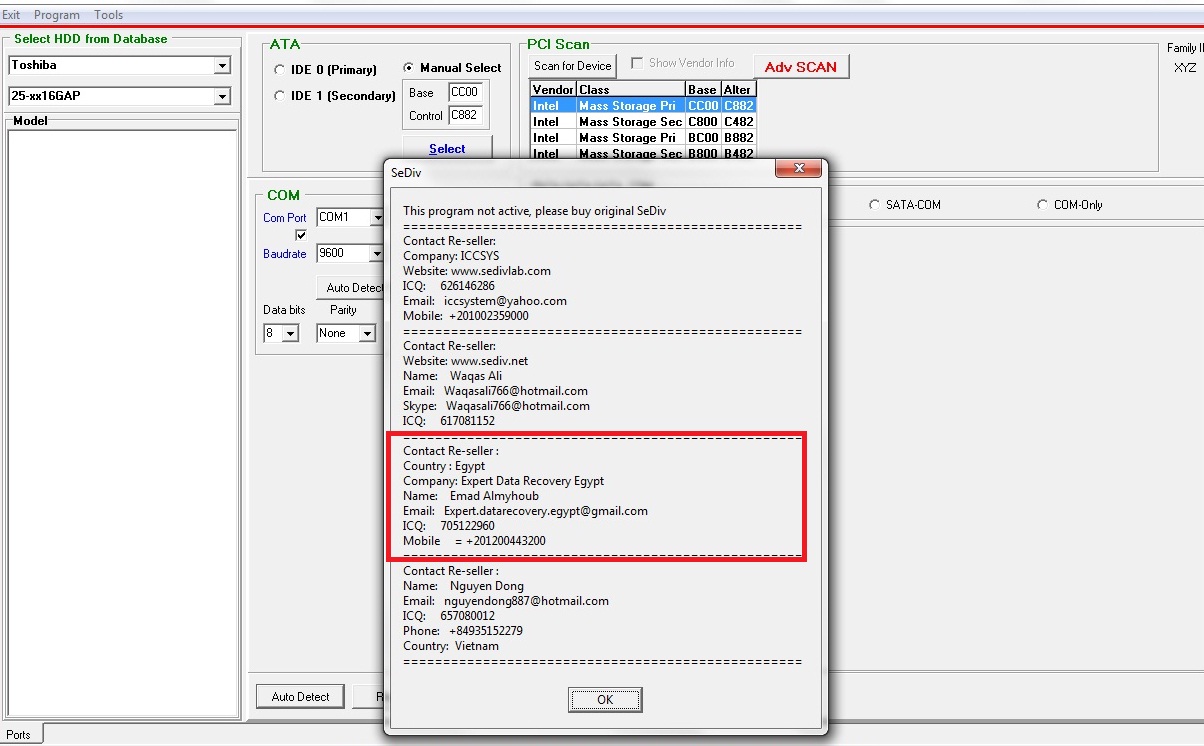This screenshot has height=746, width=1204.
Task: Click nguyendong887@hotmail.com email text
Action: pos(526,601)
